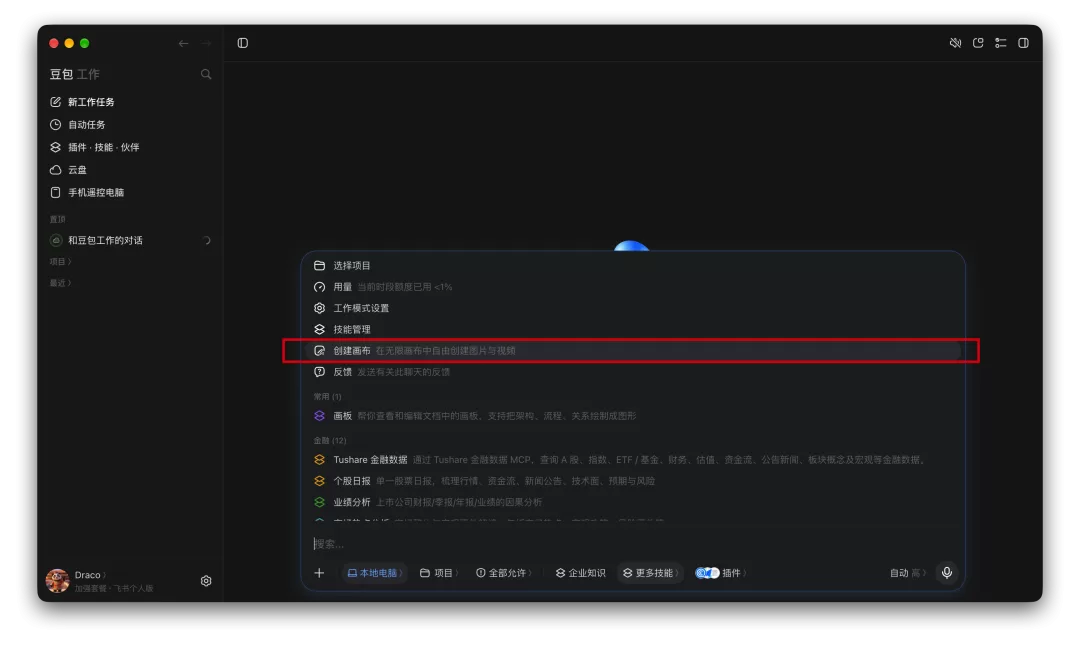This screenshot has width=1080, height=652.
Task: Choose 选择项目 from the command list
Action: tap(632, 266)
